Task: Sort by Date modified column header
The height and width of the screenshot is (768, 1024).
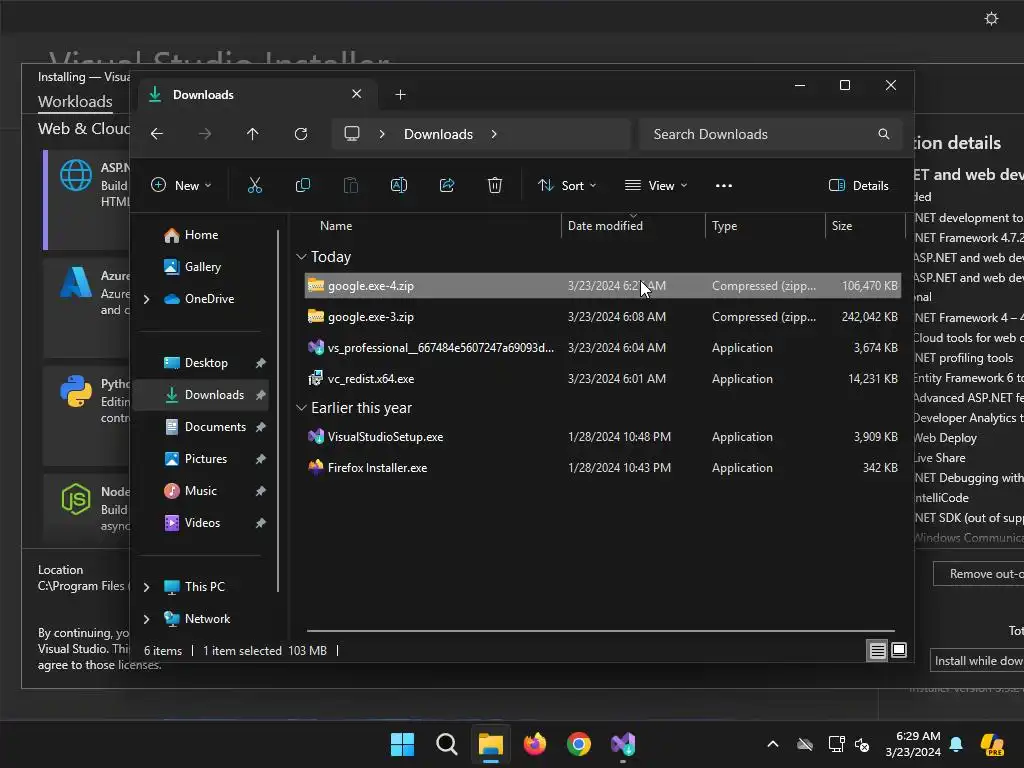Action: coord(633,226)
